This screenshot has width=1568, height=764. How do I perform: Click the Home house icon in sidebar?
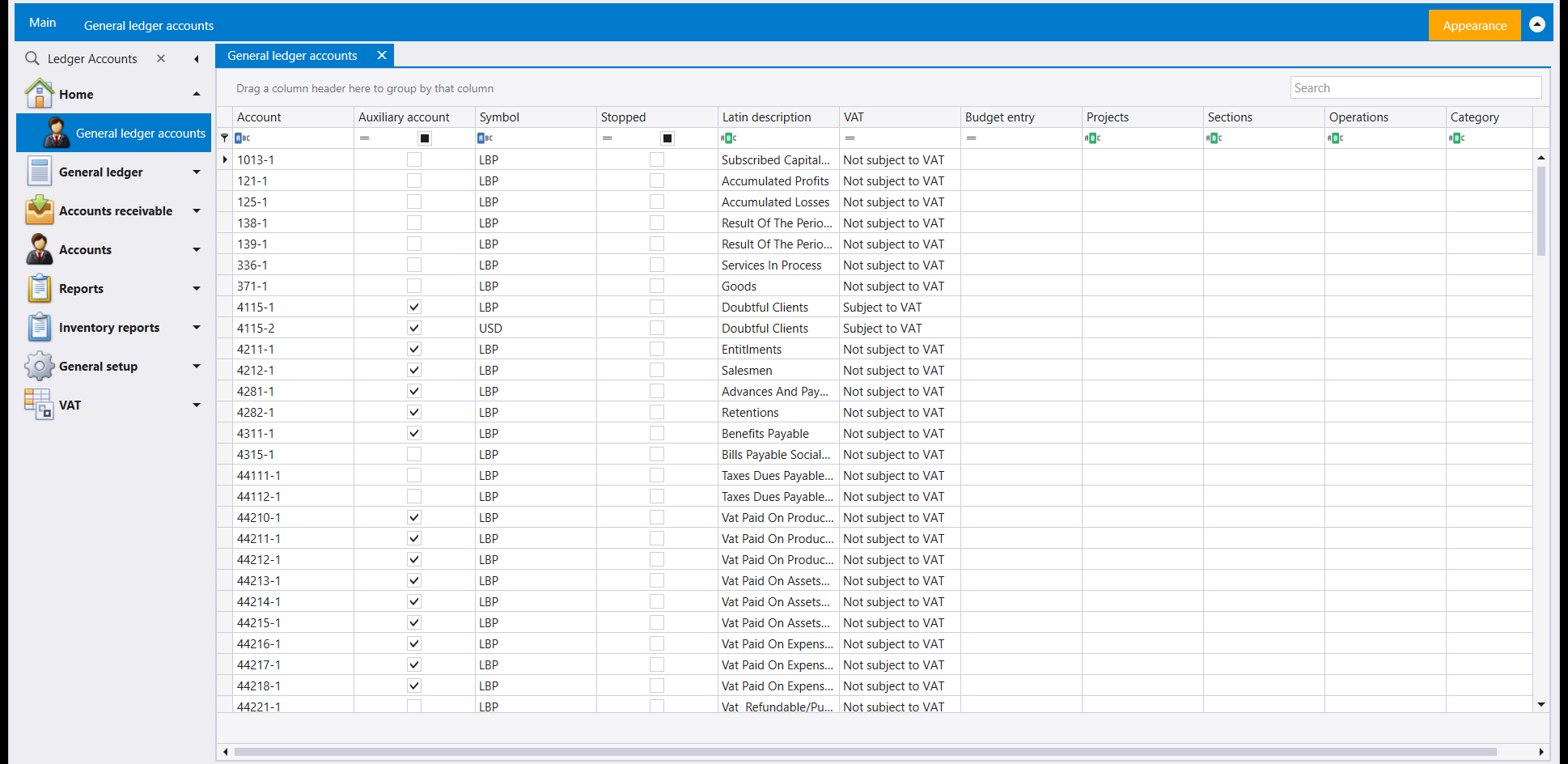point(40,94)
